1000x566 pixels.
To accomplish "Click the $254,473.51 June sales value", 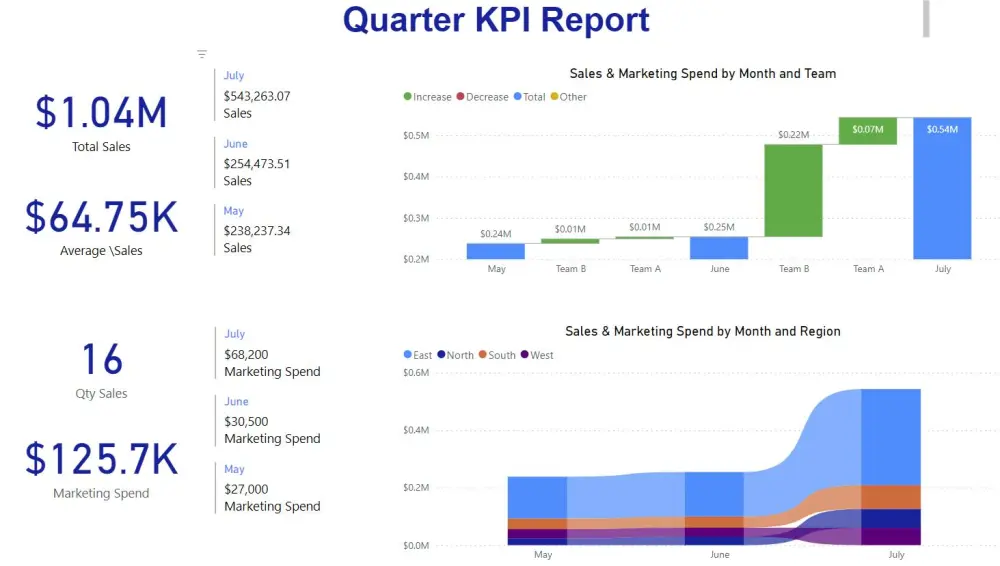I will (x=257, y=164).
